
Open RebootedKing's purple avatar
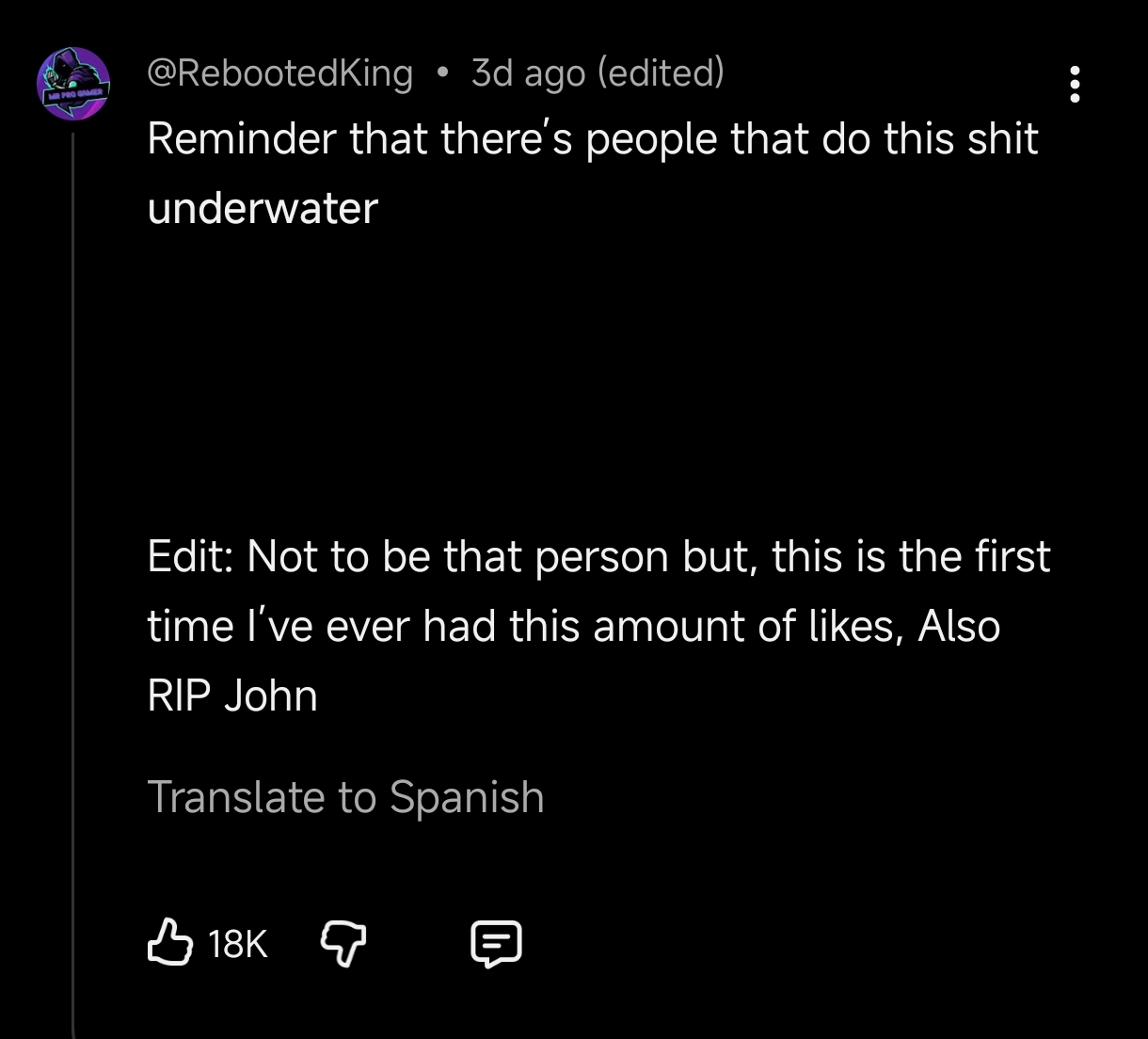coord(72,83)
